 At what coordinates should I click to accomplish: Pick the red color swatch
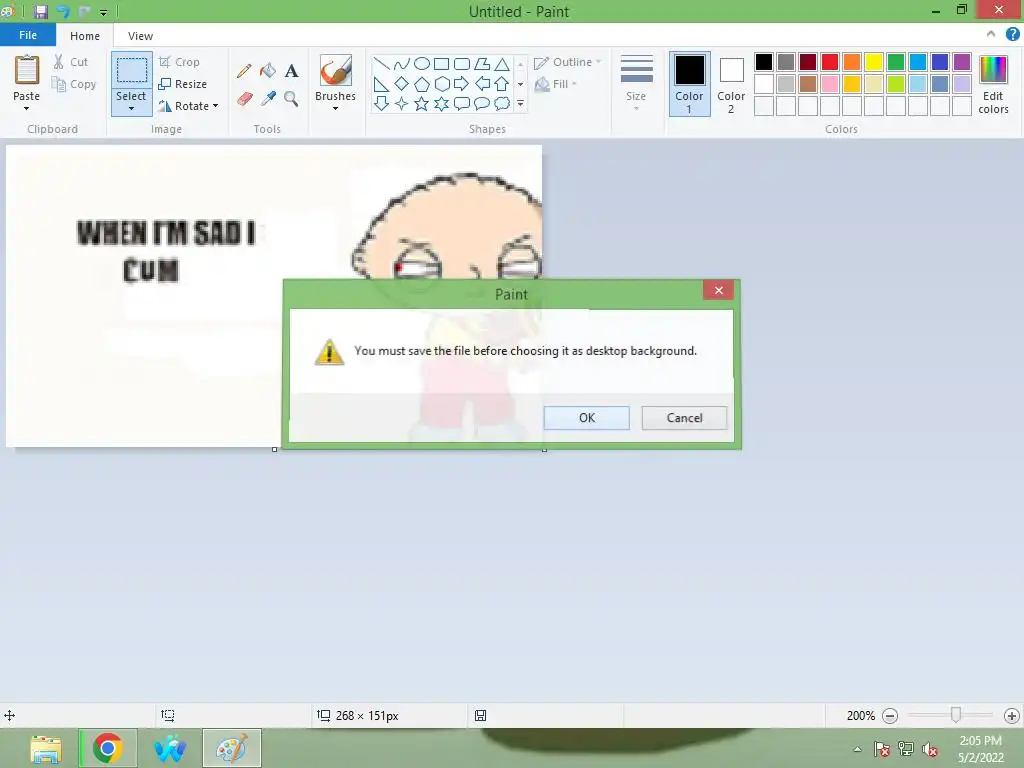pyautogui.click(x=830, y=62)
